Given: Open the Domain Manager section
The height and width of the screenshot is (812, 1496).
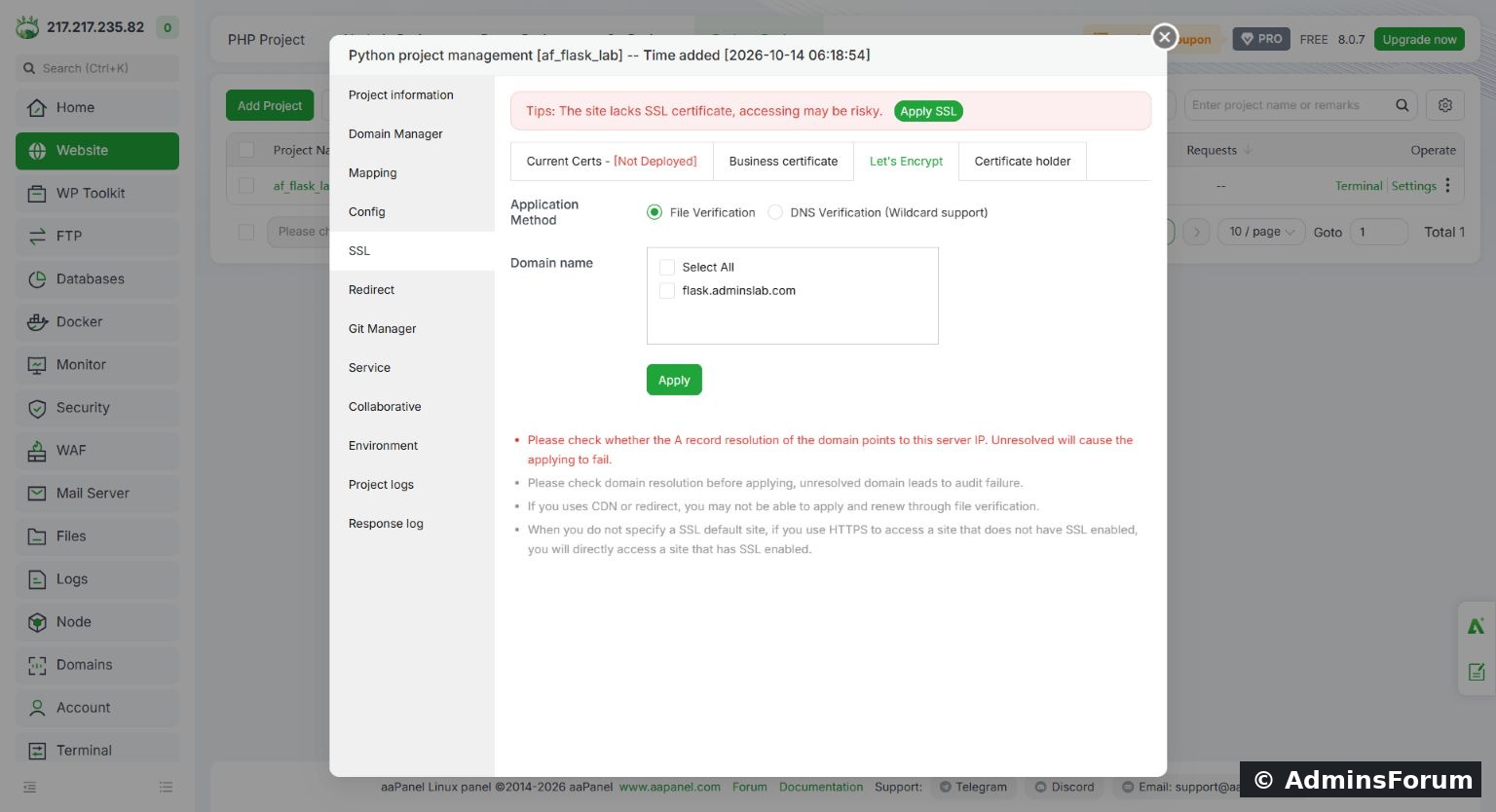Looking at the screenshot, I should [412, 134].
